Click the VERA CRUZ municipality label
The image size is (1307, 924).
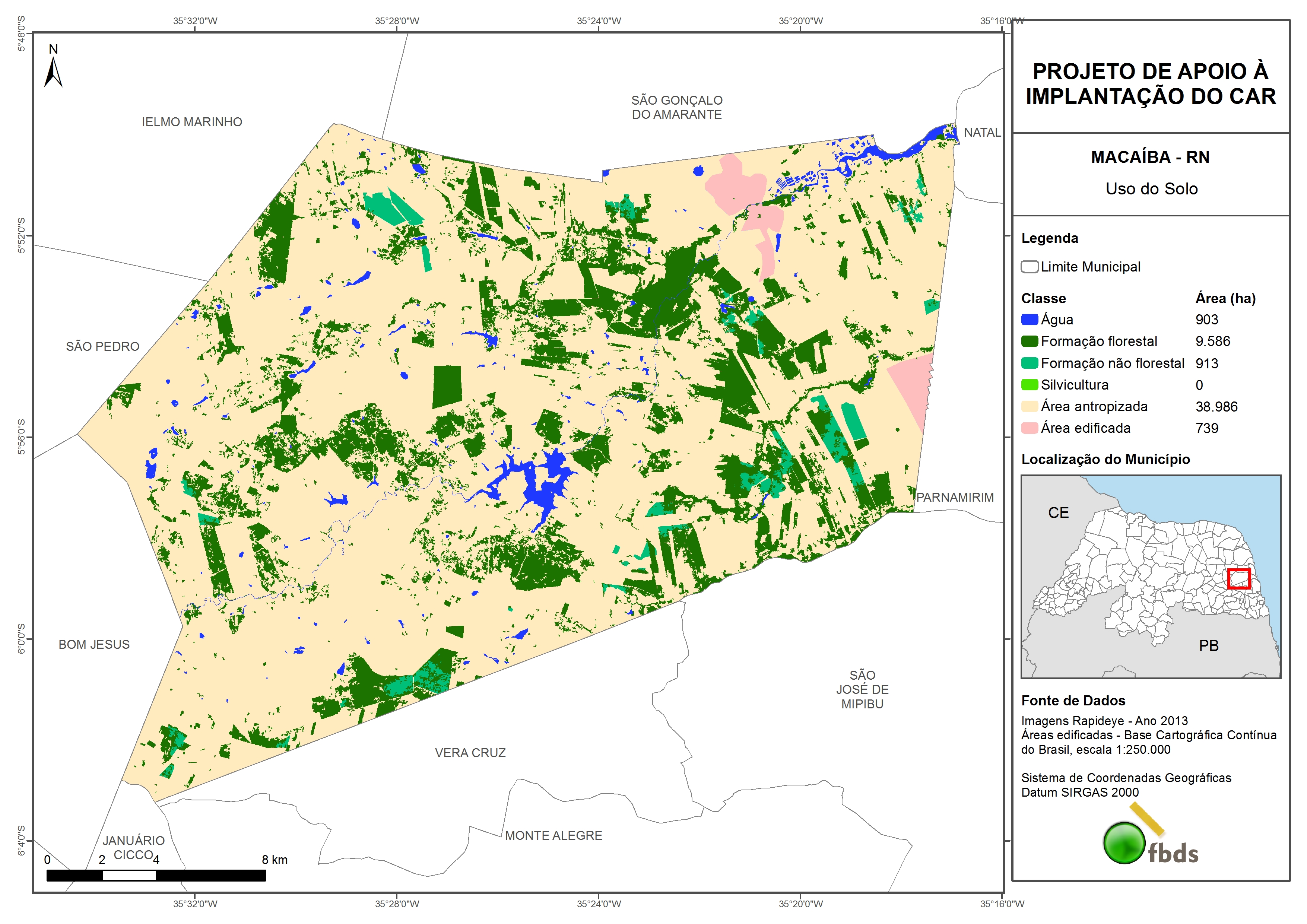click(x=470, y=752)
